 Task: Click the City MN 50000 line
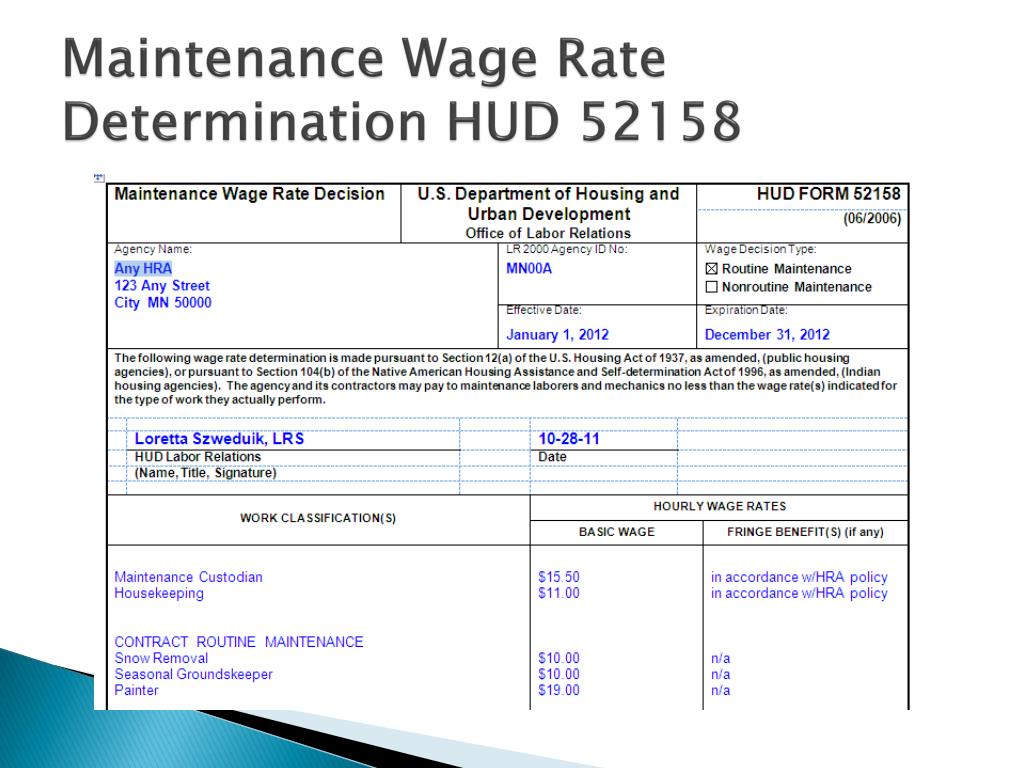point(163,302)
